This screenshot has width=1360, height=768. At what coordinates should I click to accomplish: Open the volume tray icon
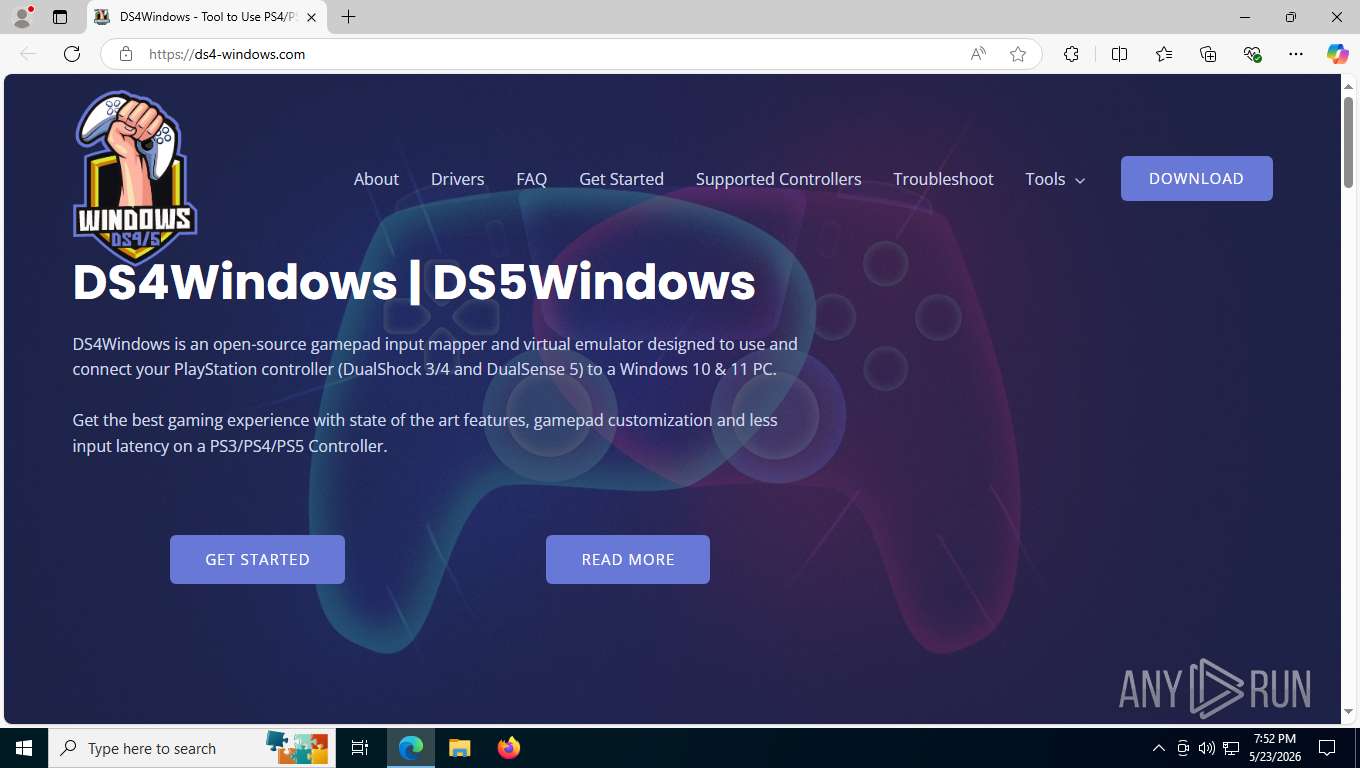(1206, 748)
